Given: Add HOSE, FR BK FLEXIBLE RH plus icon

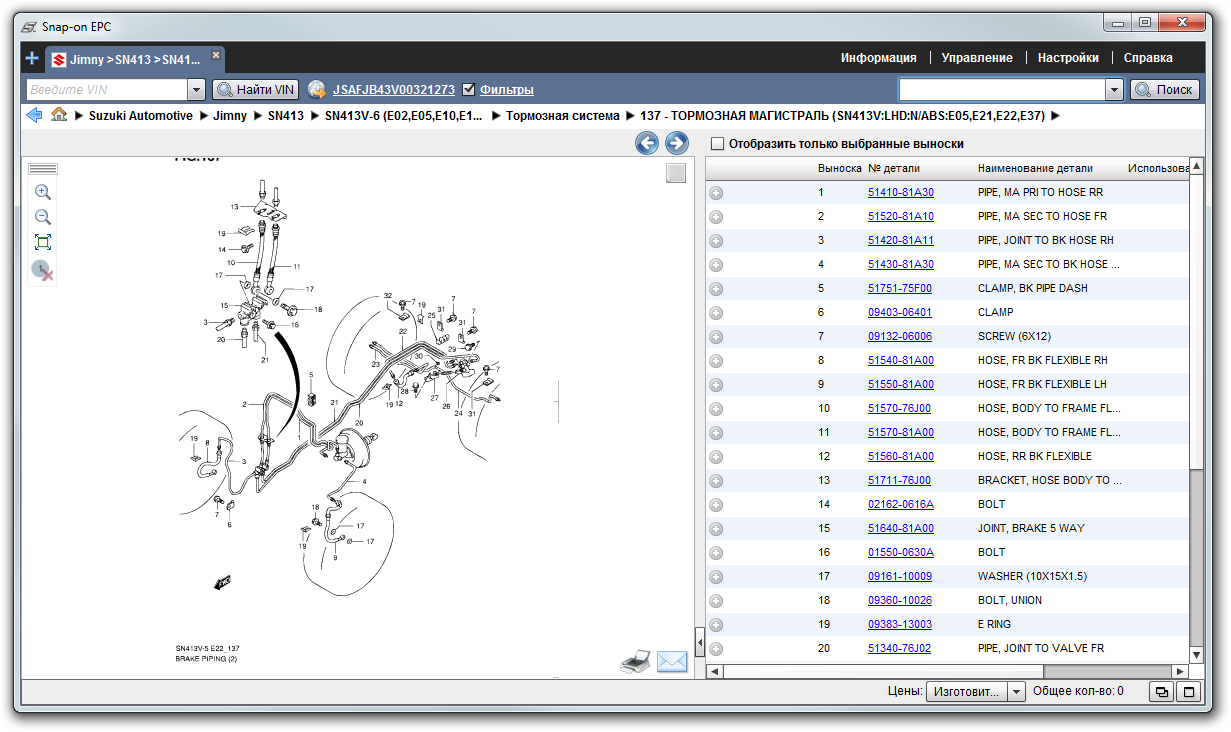Looking at the screenshot, I should point(716,361).
